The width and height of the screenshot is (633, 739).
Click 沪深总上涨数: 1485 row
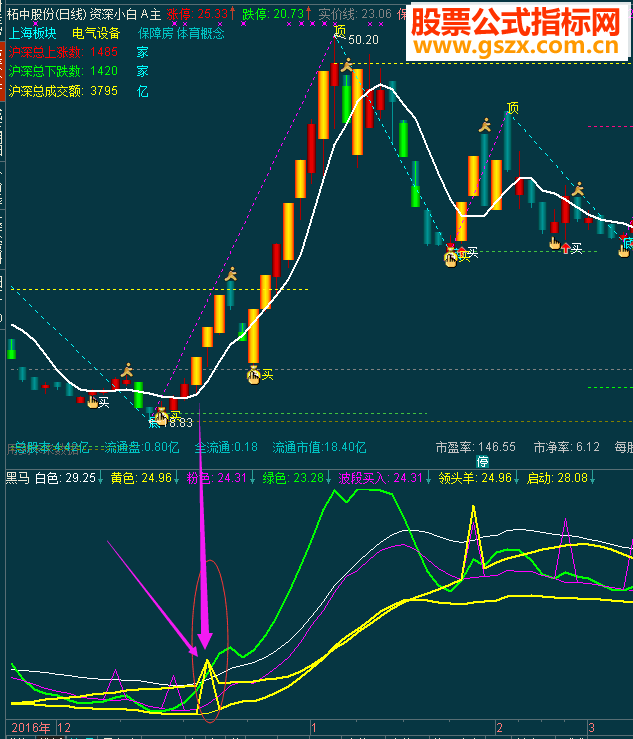79,52
